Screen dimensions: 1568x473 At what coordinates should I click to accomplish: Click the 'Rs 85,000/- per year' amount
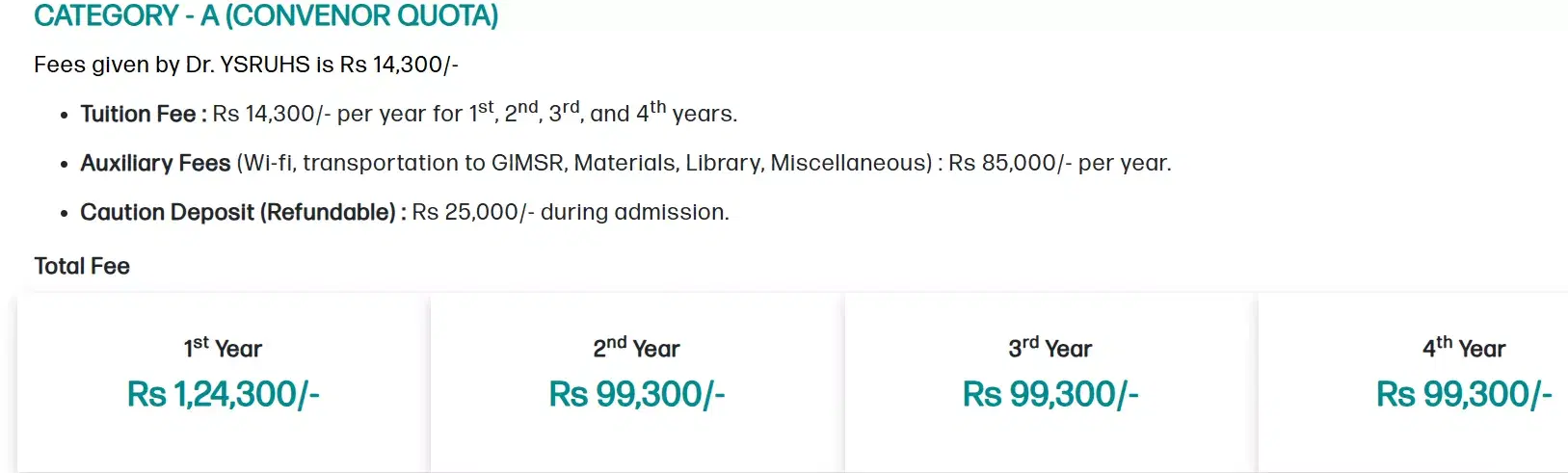tap(1059, 163)
